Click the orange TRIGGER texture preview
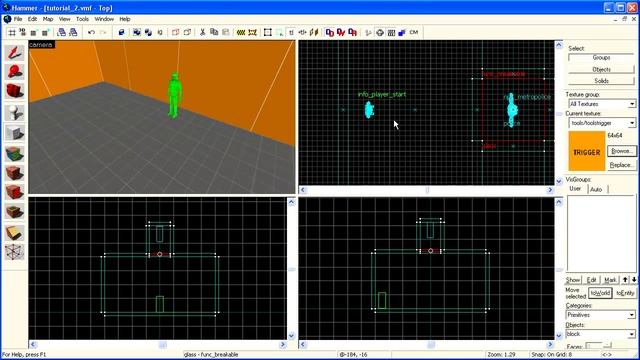This screenshot has height=360, width=640. [587, 151]
